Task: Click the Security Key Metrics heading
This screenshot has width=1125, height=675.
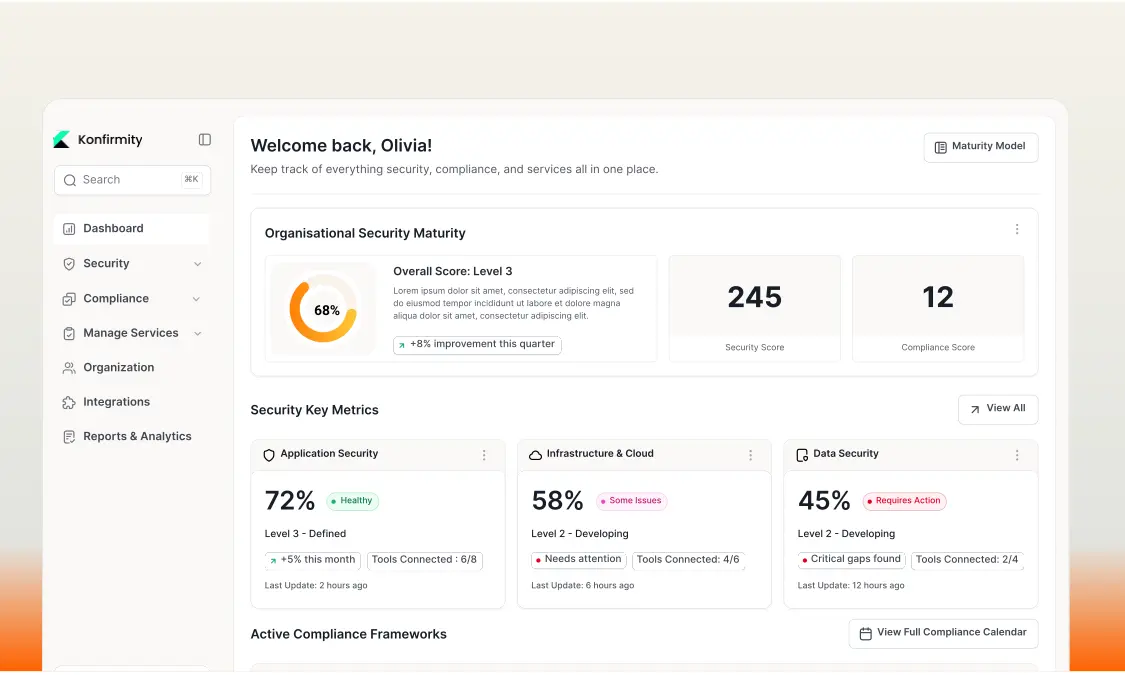Action: (314, 410)
